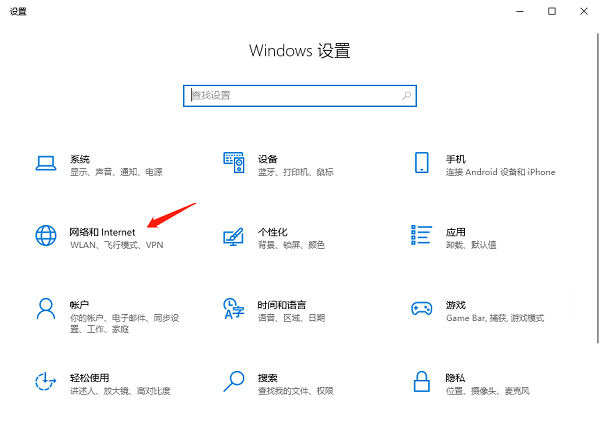Close the 设置 window
This screenshot has height=421, width=600.
(584, 11)
